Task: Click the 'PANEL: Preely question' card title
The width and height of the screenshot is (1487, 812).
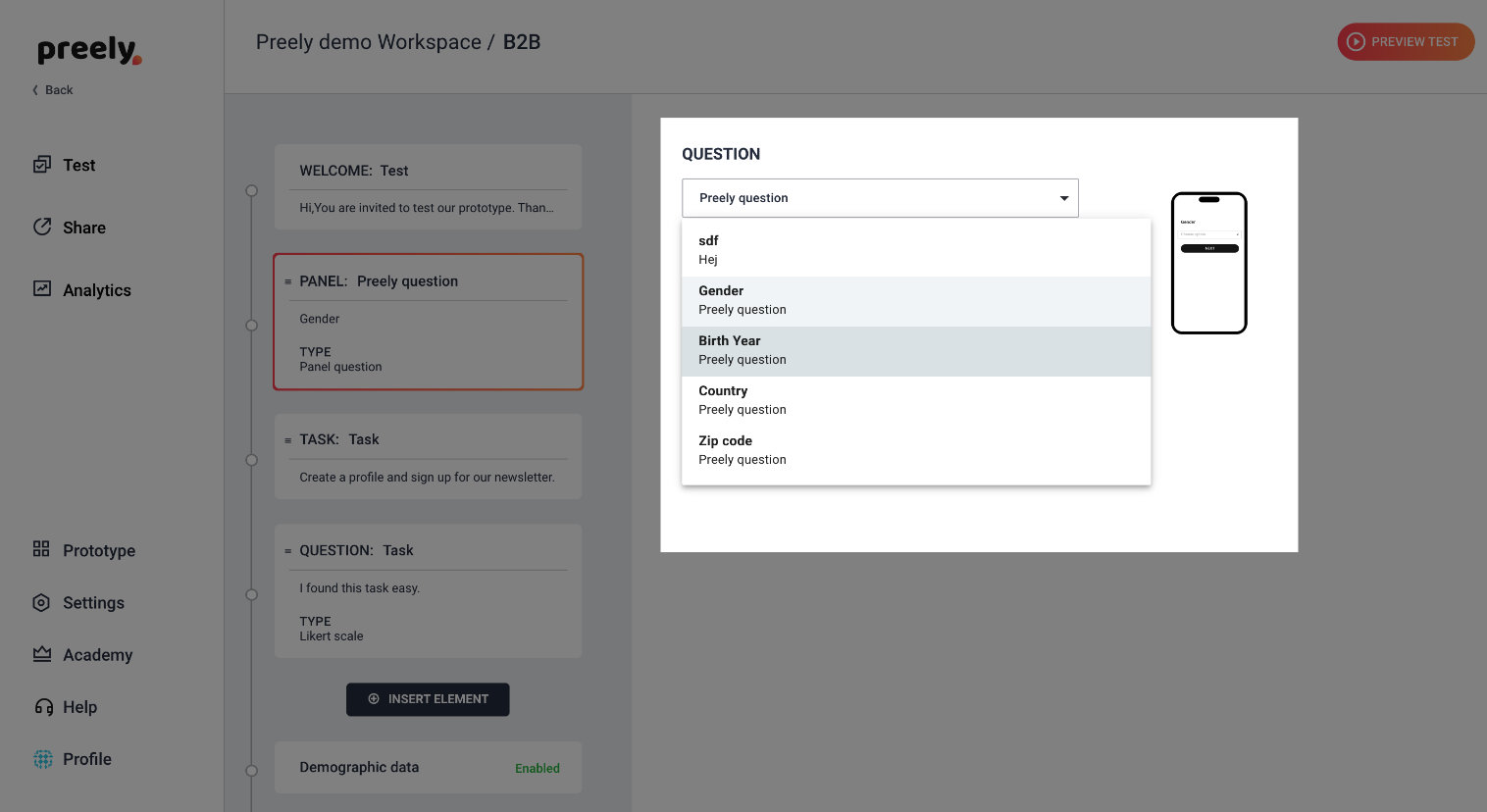Action: [379, 281]
